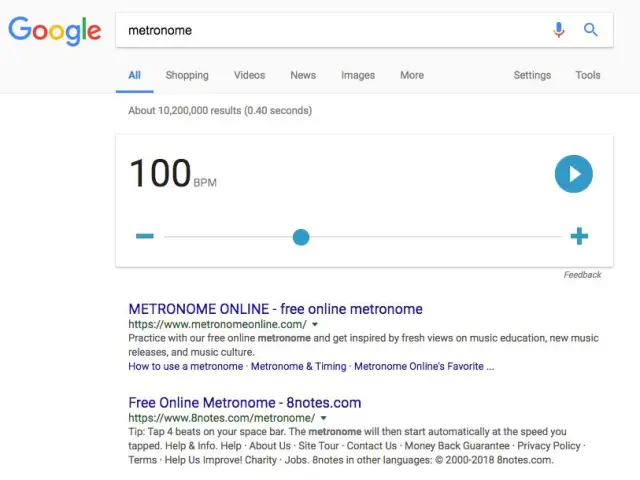Screen dimensions: 640x480
Task: Open the More search categories menu
Action: click(x=412, y=75)
